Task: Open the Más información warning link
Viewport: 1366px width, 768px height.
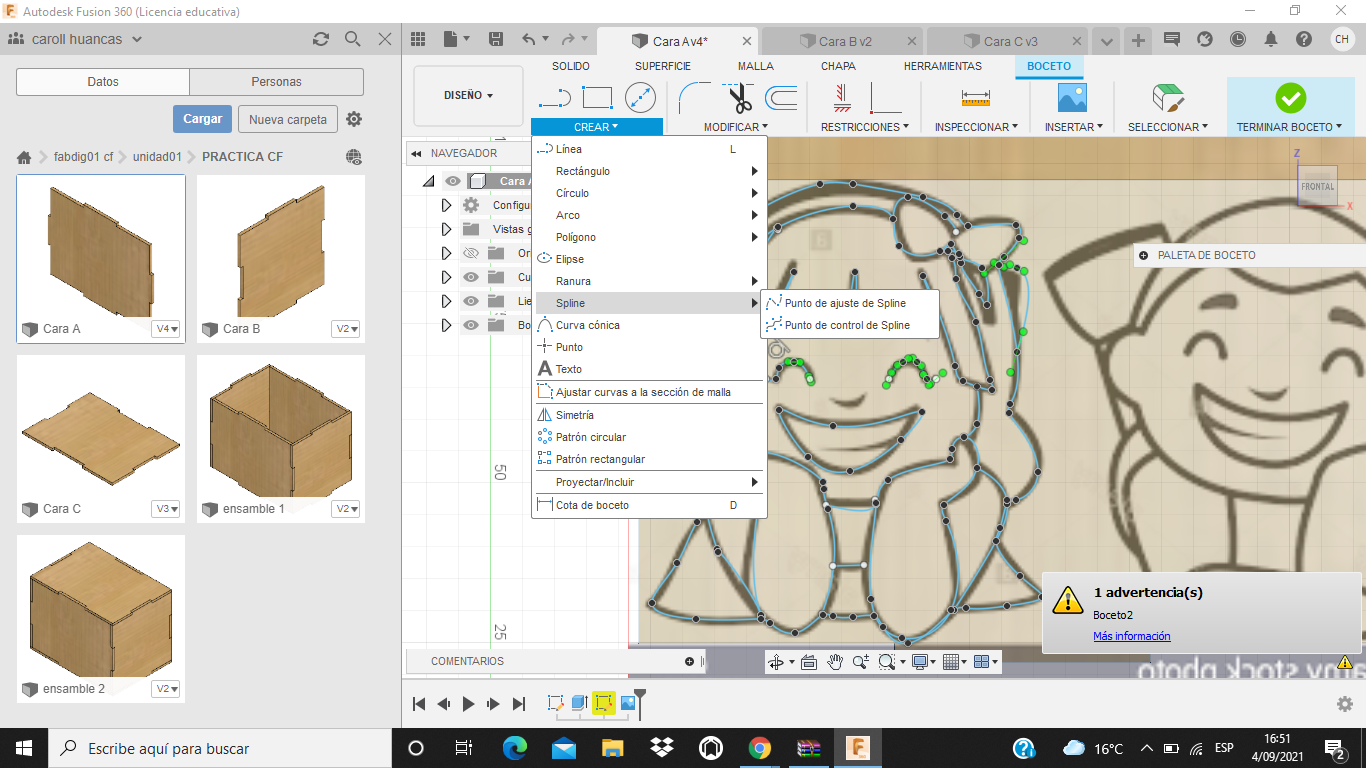Action: [x=1131, y=636]
